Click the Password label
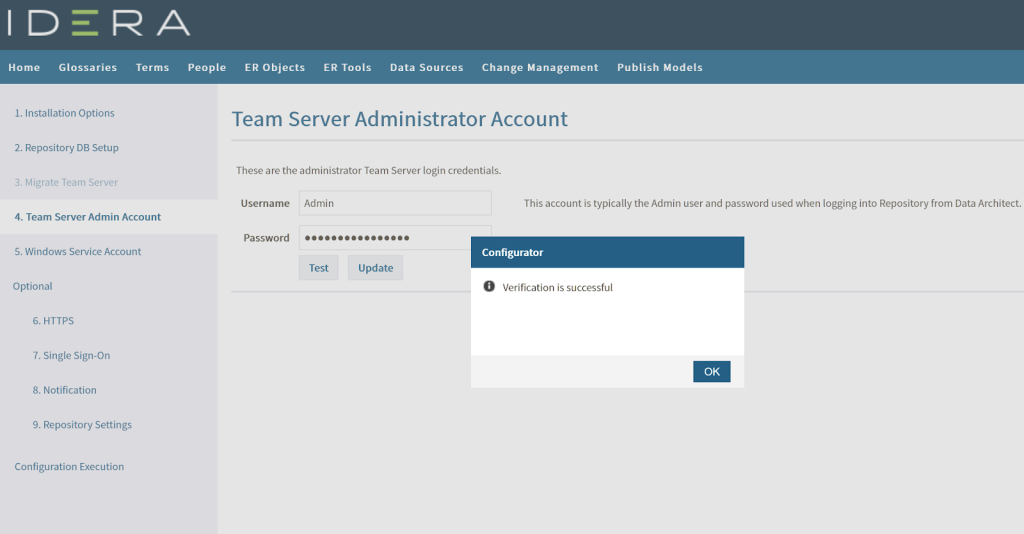 [266, 238]
